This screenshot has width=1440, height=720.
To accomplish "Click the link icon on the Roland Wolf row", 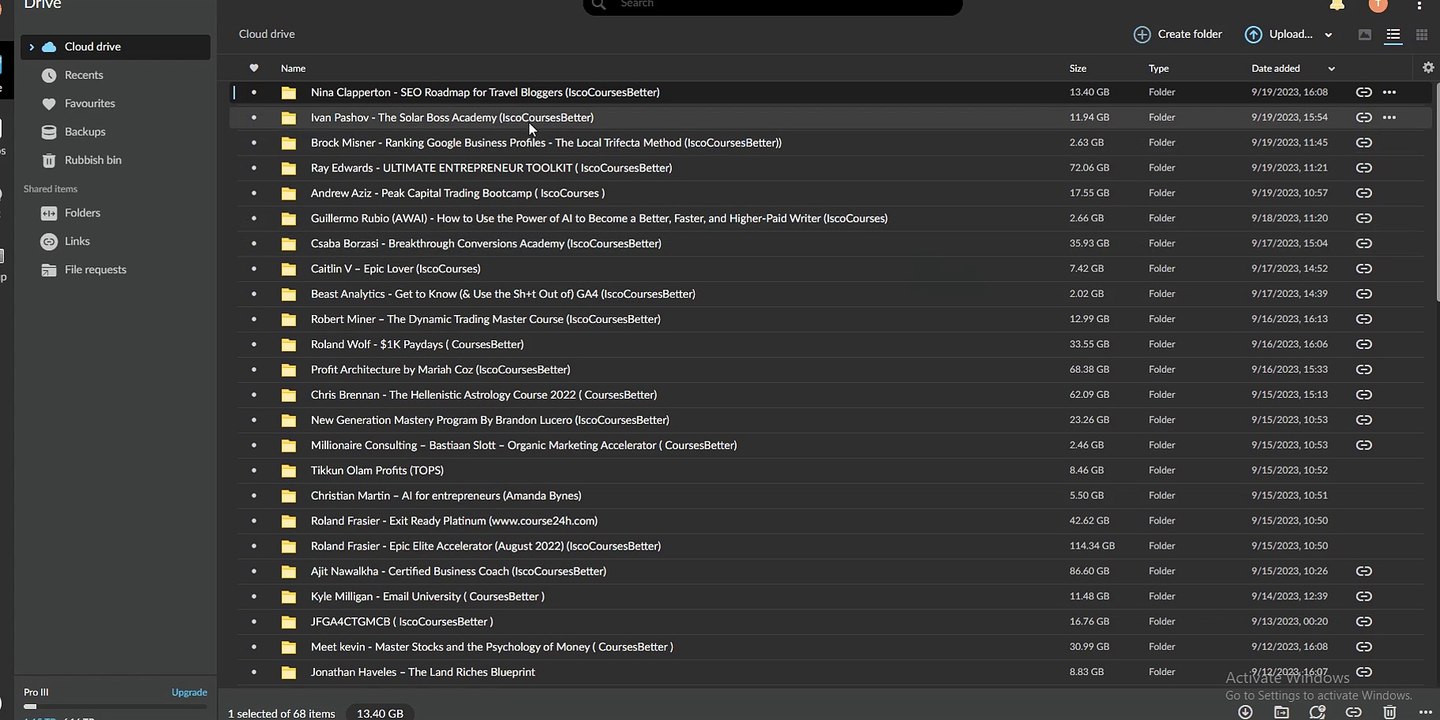I will coord(1363,344).
